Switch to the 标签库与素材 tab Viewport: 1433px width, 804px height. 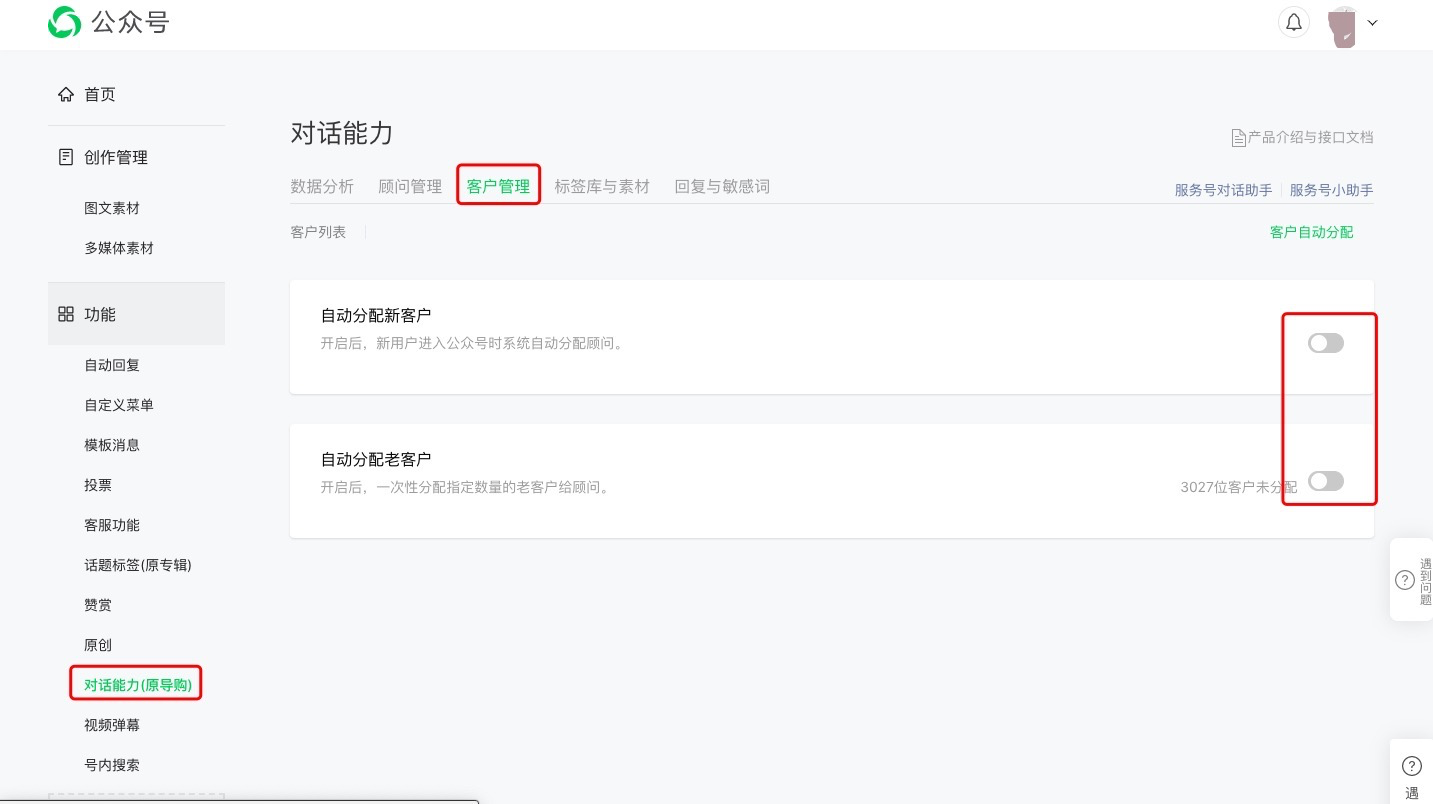coord(602,186)
